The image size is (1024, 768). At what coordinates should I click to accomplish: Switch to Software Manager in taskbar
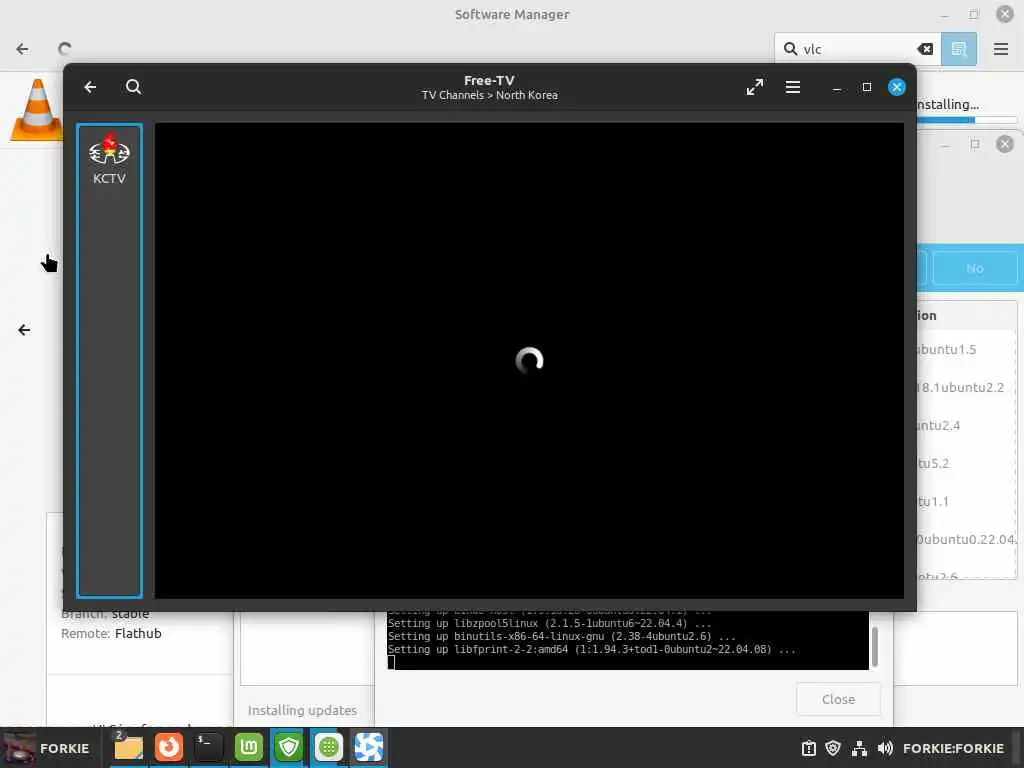coord(328,748)
